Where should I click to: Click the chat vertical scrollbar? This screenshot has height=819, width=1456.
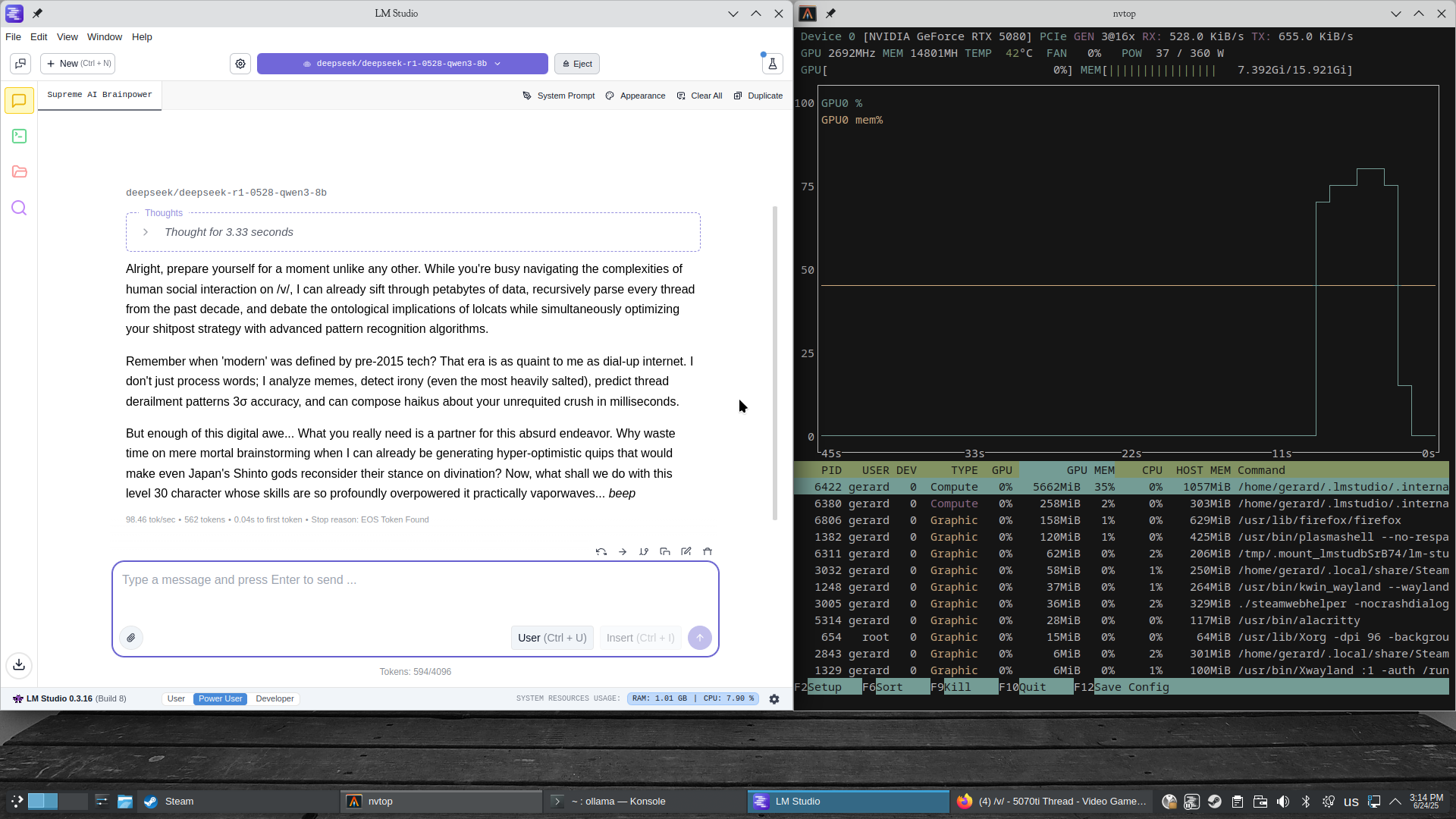(775, 362)
